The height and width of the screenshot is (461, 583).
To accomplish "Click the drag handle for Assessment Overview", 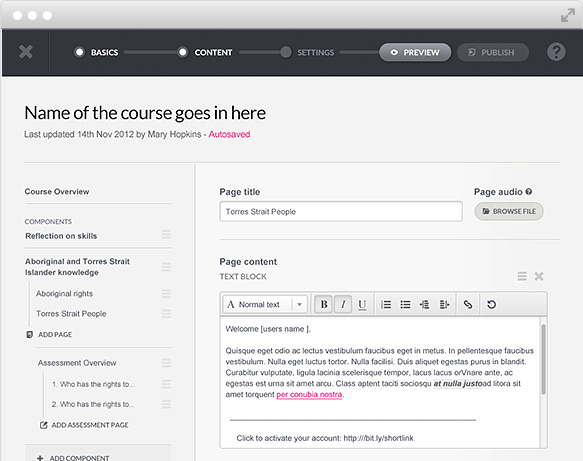I will coord(166,363).
